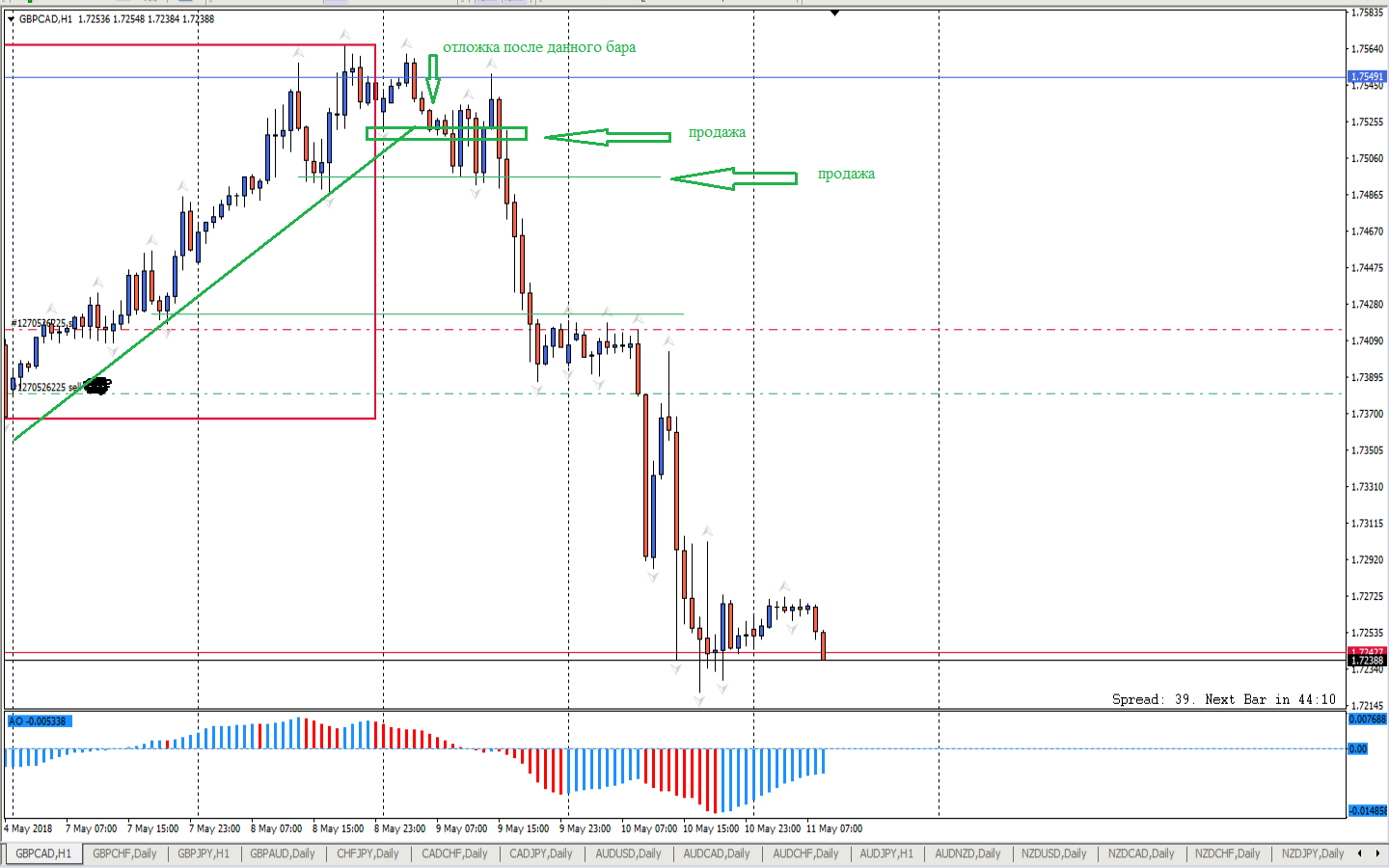Switch to NZDCAD,Daily tab
Screen dimensions: 1389x868
coord(1141,854)
